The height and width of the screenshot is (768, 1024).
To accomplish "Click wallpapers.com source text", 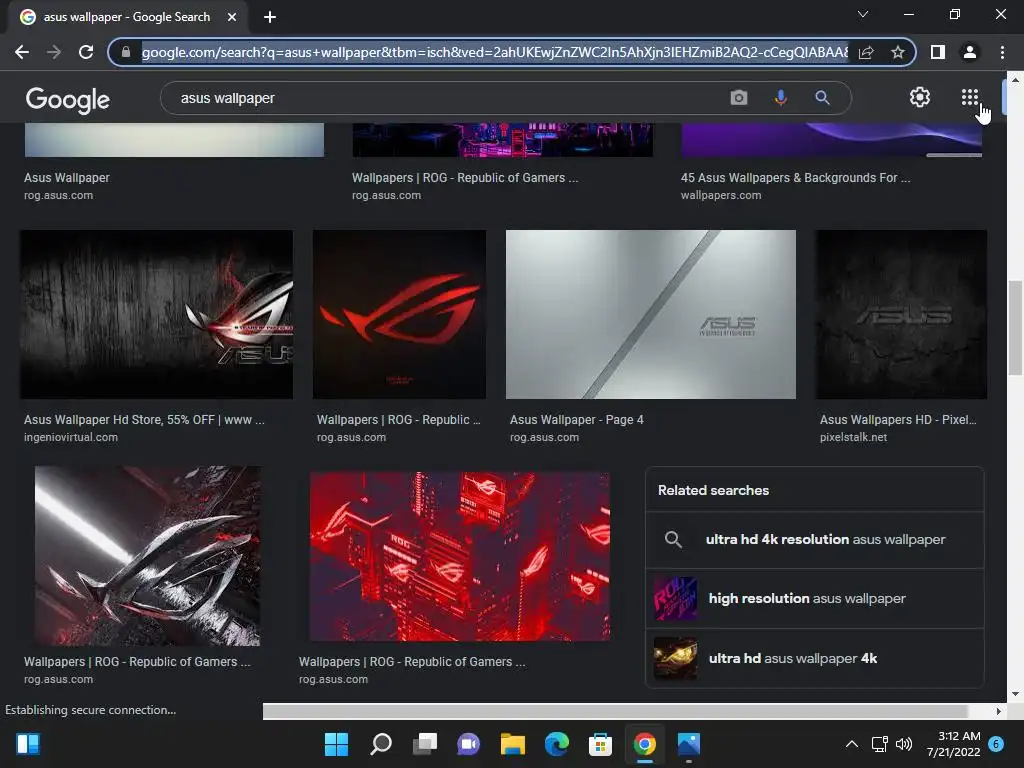I will (x=721, y=195).
